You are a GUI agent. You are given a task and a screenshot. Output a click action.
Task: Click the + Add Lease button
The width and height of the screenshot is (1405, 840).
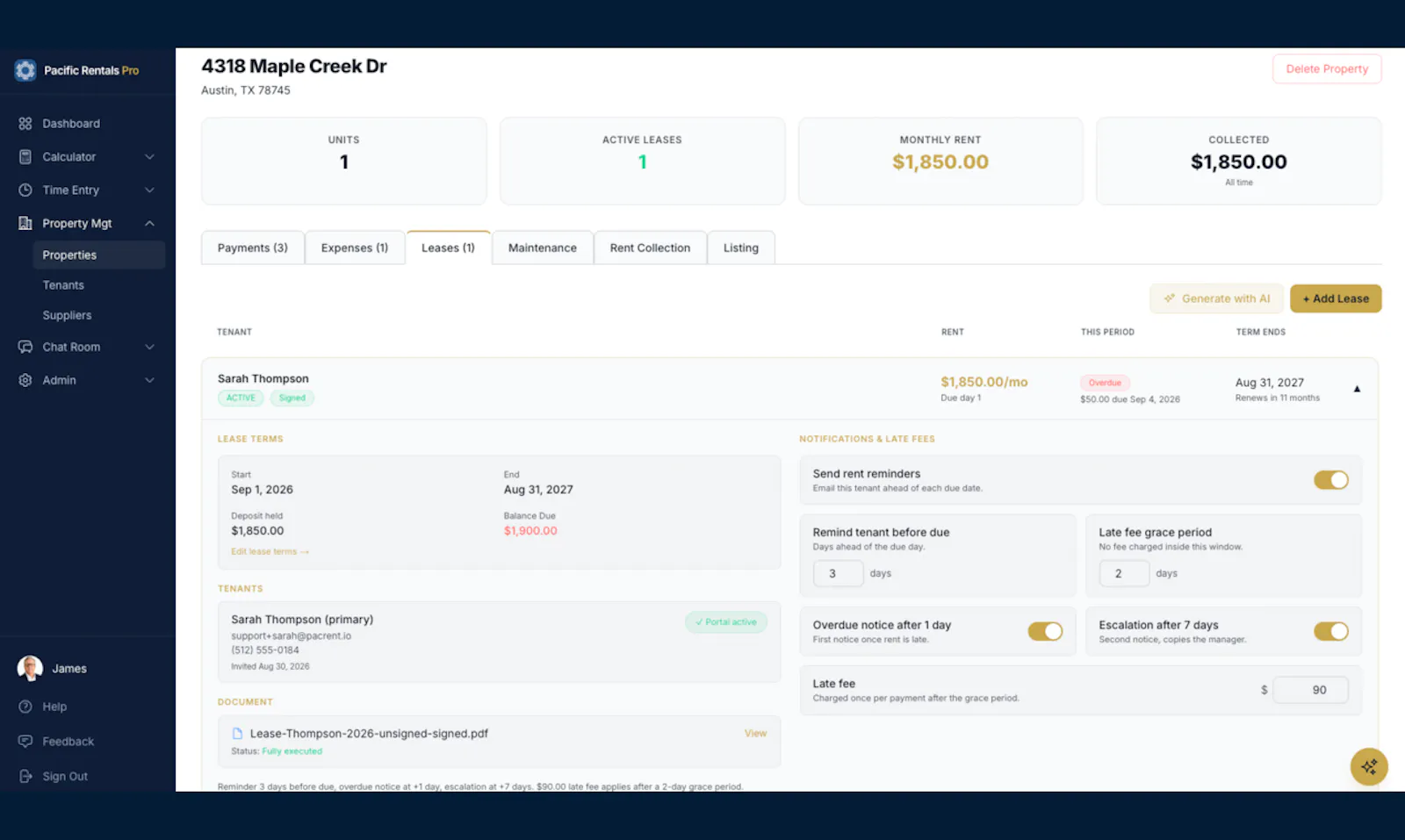(1336, 298)
